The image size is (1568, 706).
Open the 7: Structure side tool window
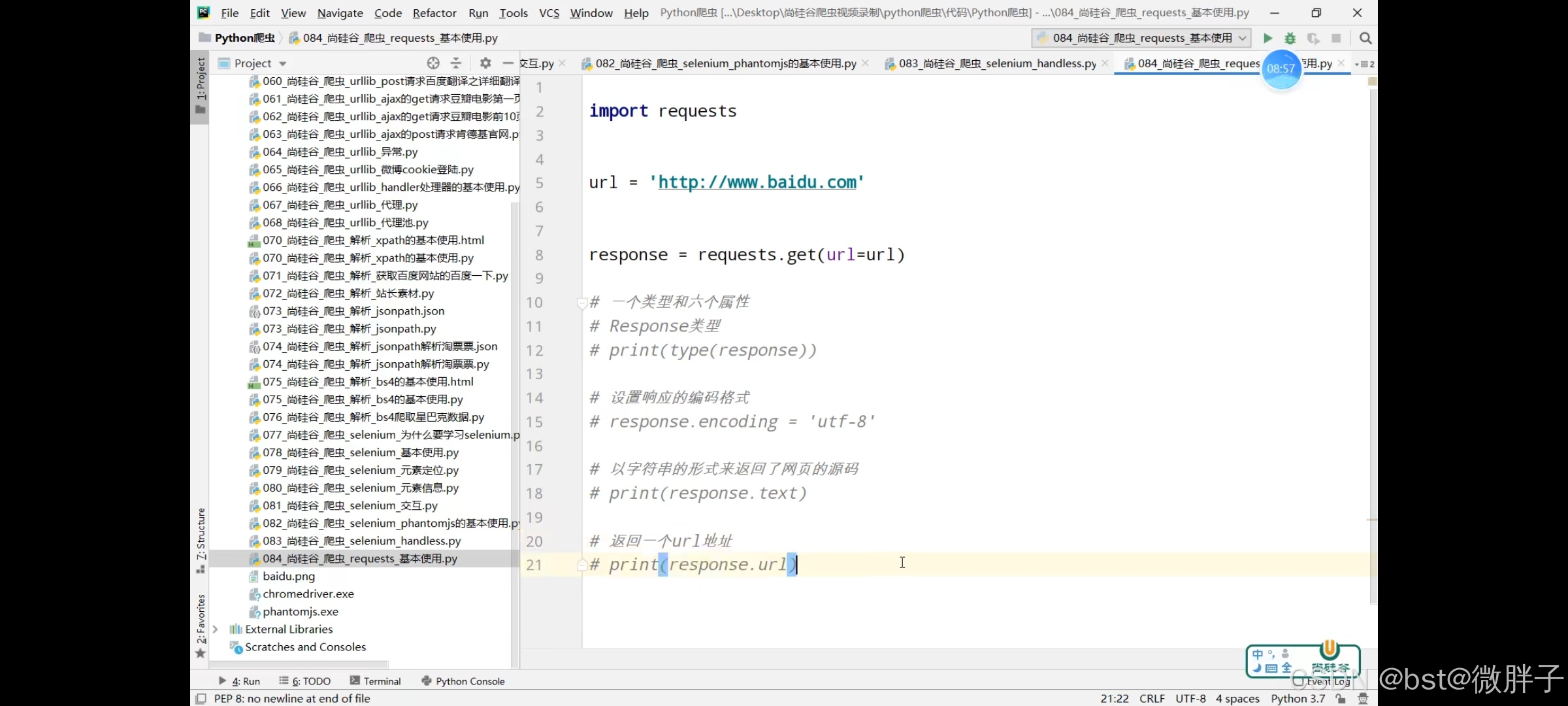click(x=200, y=540)
